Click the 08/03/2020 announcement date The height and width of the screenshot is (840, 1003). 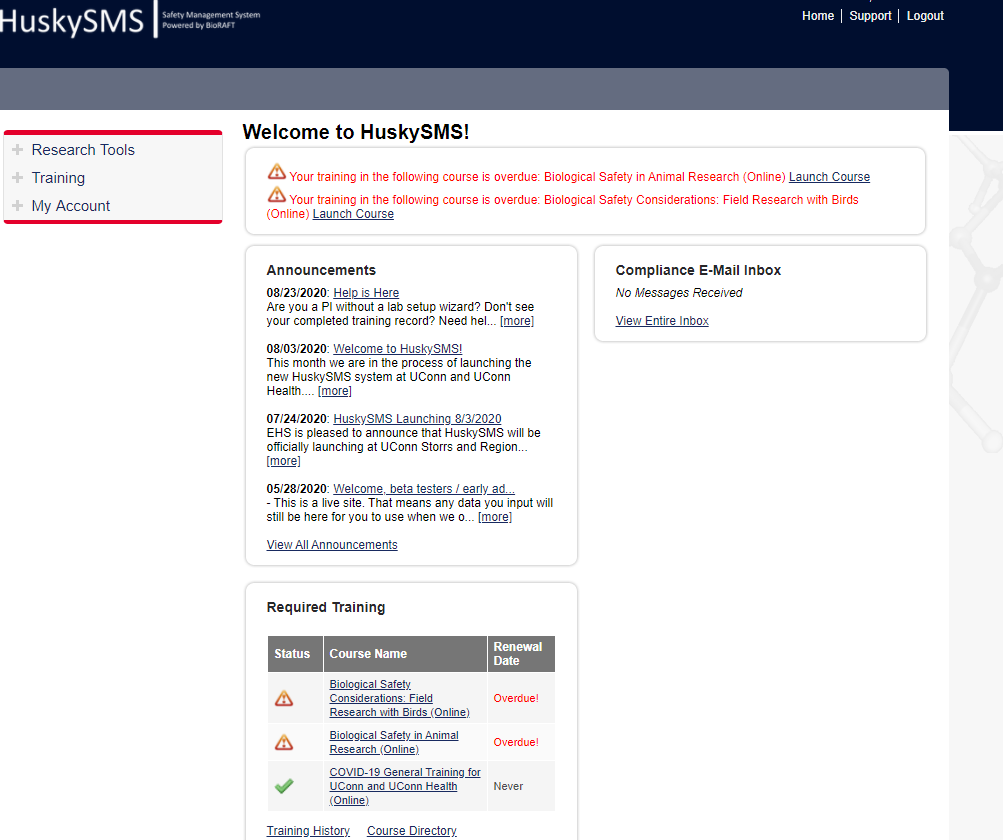click(x=297, y=349)
